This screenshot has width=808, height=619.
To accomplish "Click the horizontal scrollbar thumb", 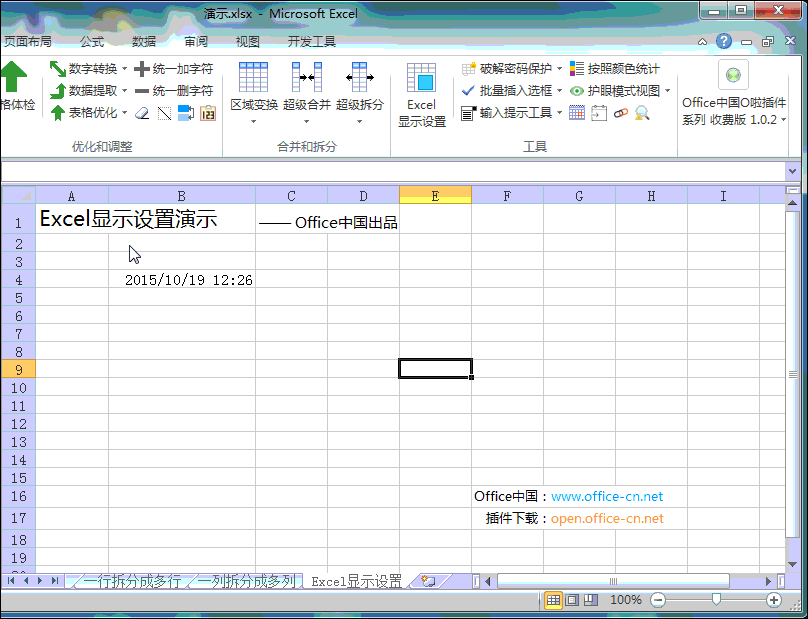I will tap(613, 581).
